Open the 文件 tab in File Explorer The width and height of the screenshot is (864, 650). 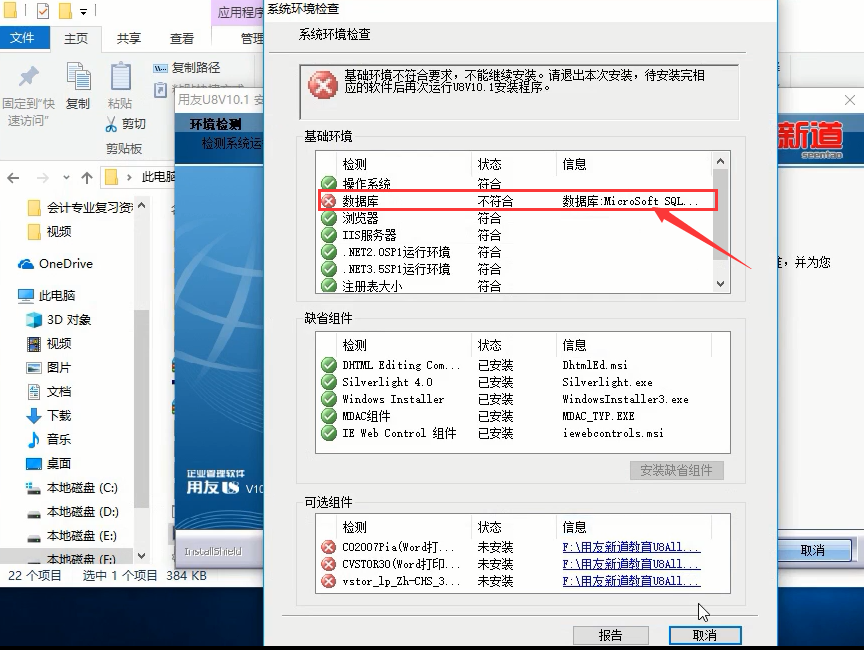pos(23,38)
